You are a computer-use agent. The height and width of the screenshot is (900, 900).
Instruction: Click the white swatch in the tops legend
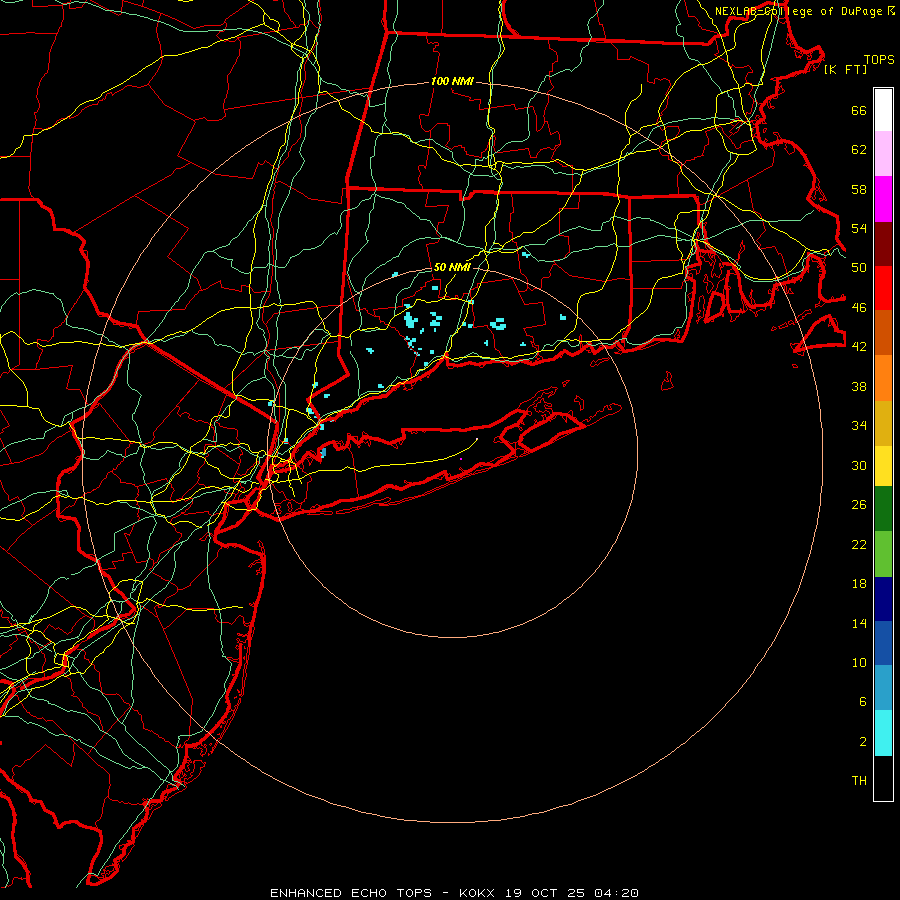click(883, 110)
